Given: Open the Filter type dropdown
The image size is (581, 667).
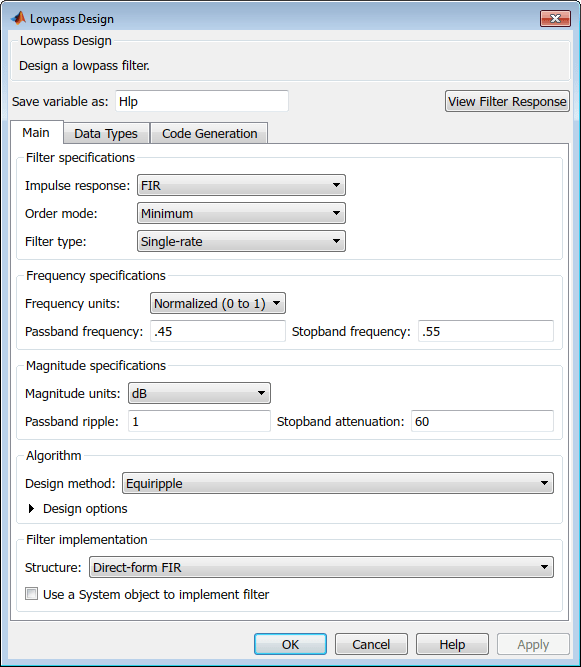Looking at the screenshot, I should (241, 241).
